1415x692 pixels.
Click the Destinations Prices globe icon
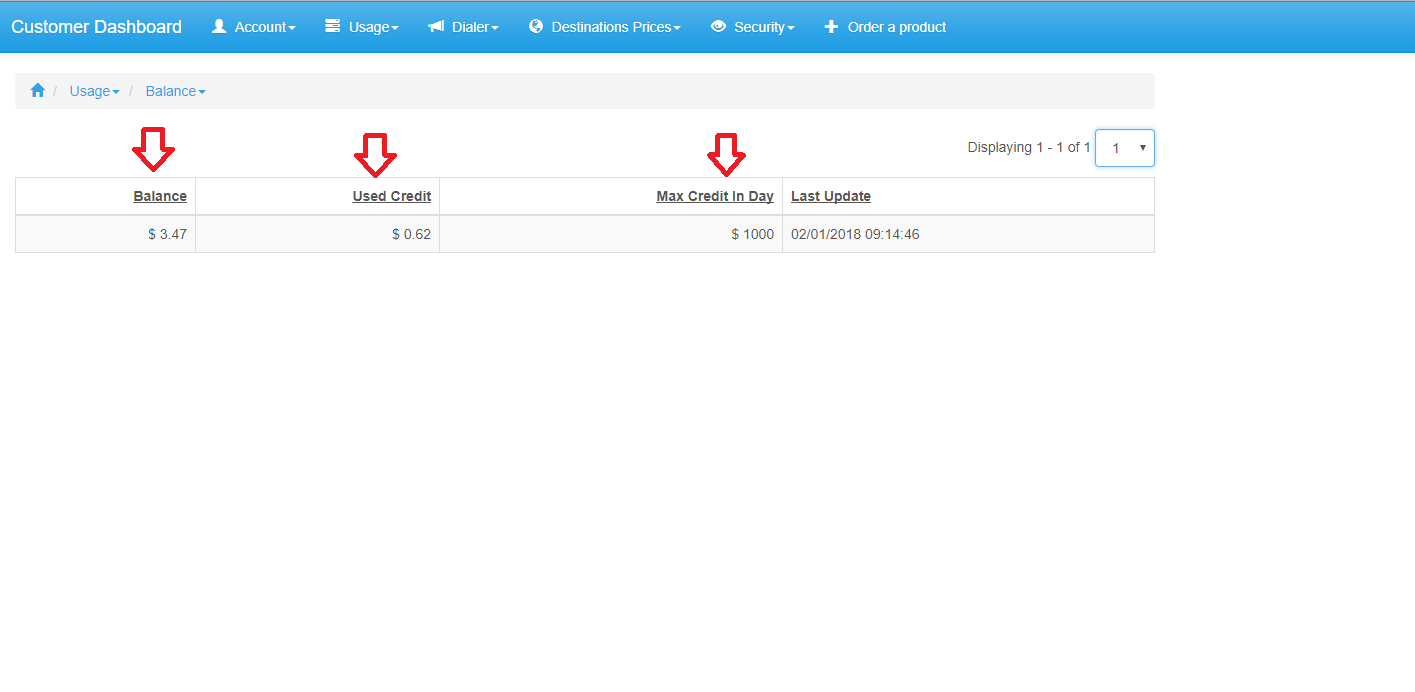(x=536, y=27)
